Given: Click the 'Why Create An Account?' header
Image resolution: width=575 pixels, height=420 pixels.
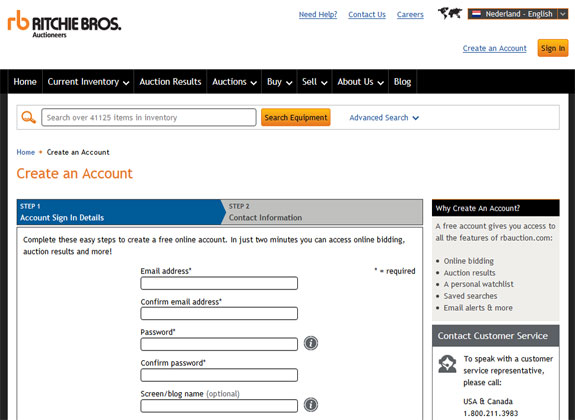Looking at the screenshot, I should point(496,208).
